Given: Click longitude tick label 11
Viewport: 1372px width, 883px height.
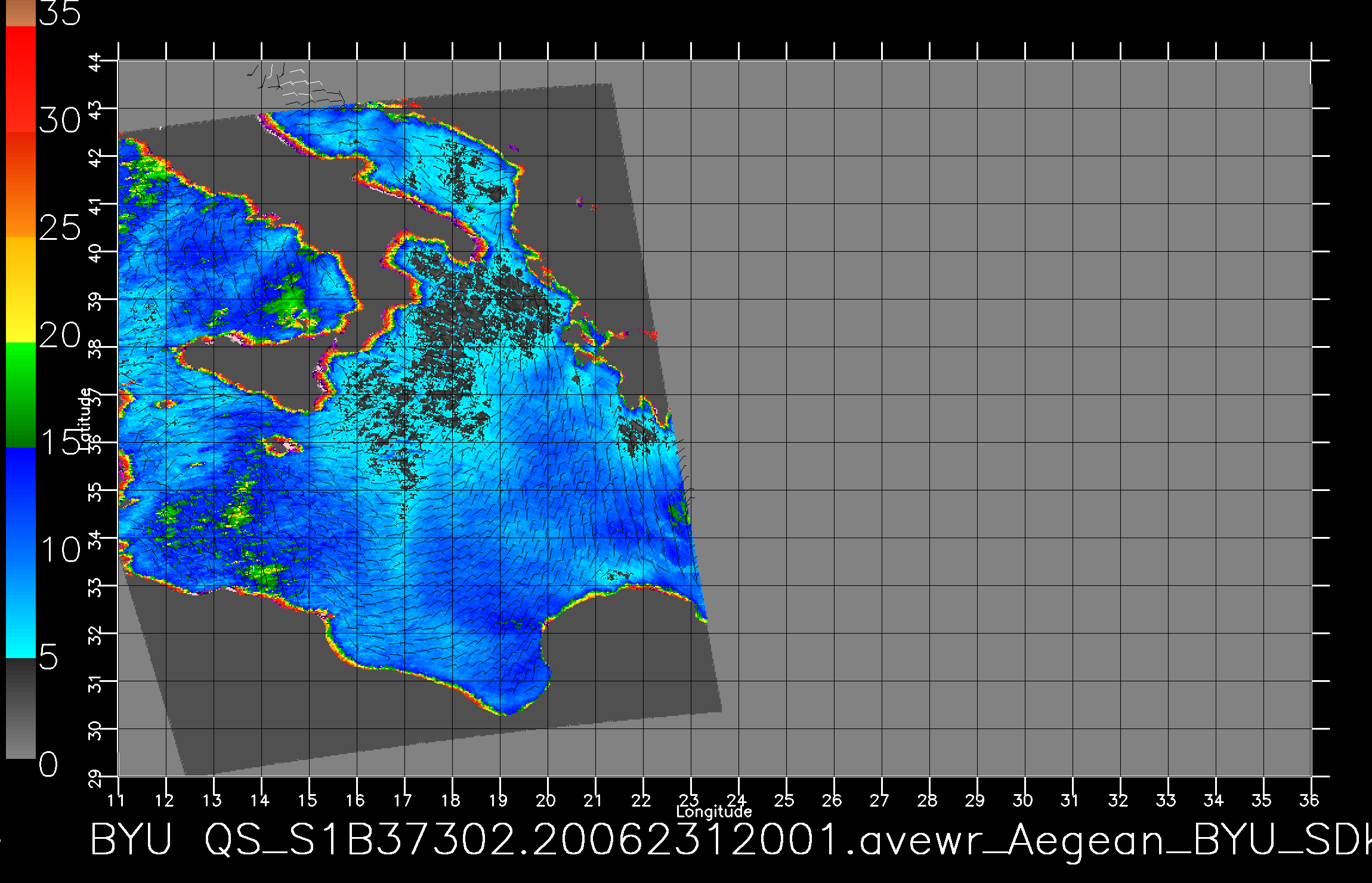Looking at the screenshot, I should pyautogui.click(x=116, y=799).
